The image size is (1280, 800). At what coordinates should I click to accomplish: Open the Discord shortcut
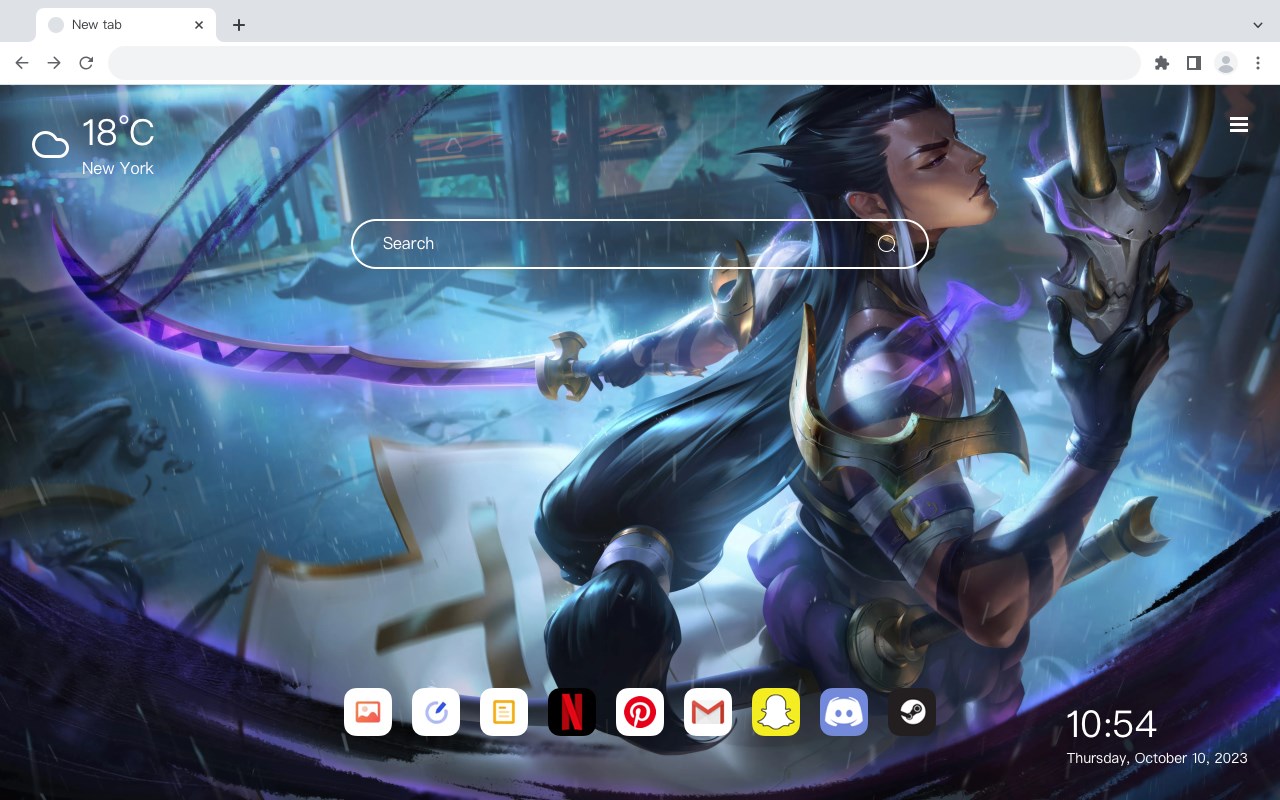coord(844,712)
